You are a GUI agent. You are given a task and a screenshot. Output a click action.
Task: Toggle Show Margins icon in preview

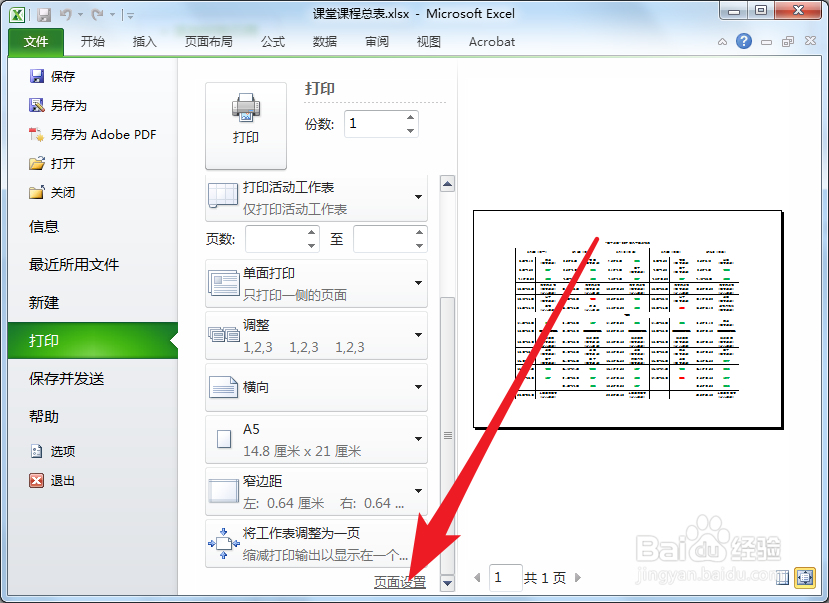point(782,578)
